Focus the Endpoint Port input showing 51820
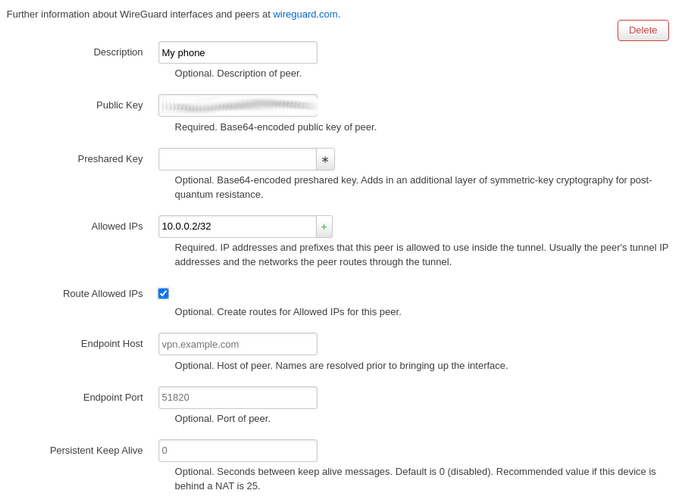 coord(237,398)
